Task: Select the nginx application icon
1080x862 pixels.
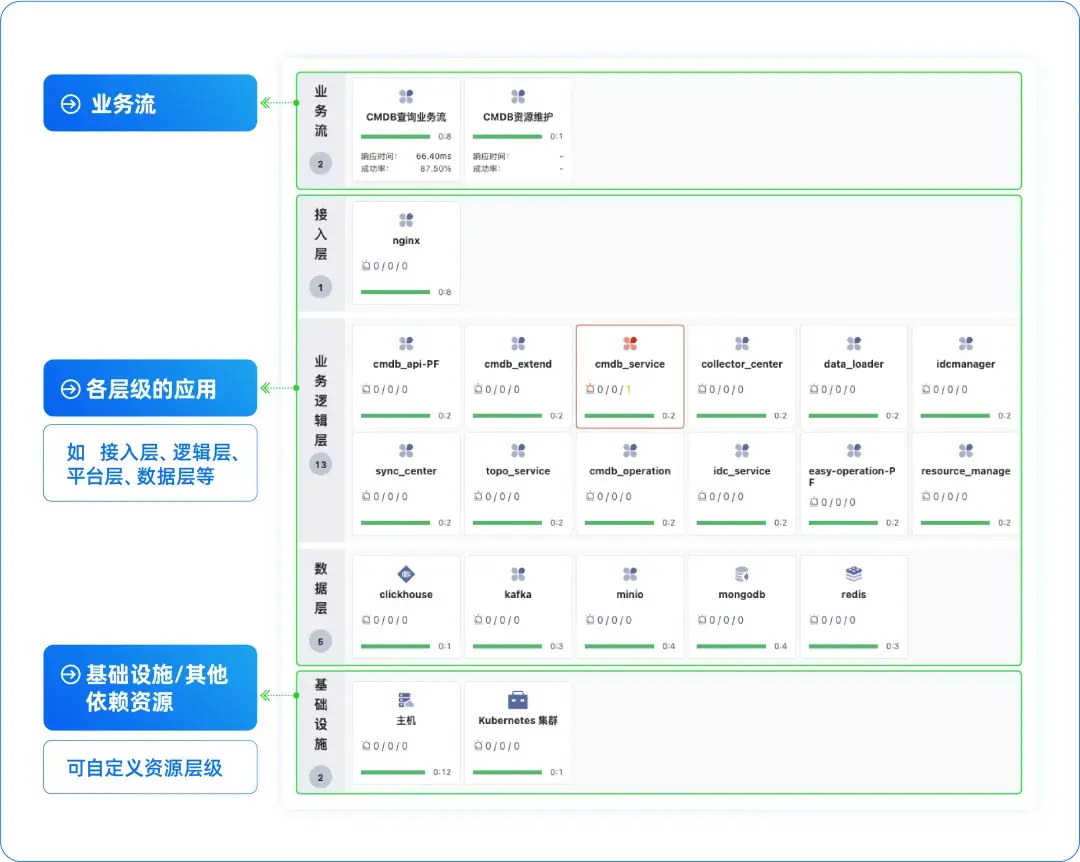Action: (405, 219)
